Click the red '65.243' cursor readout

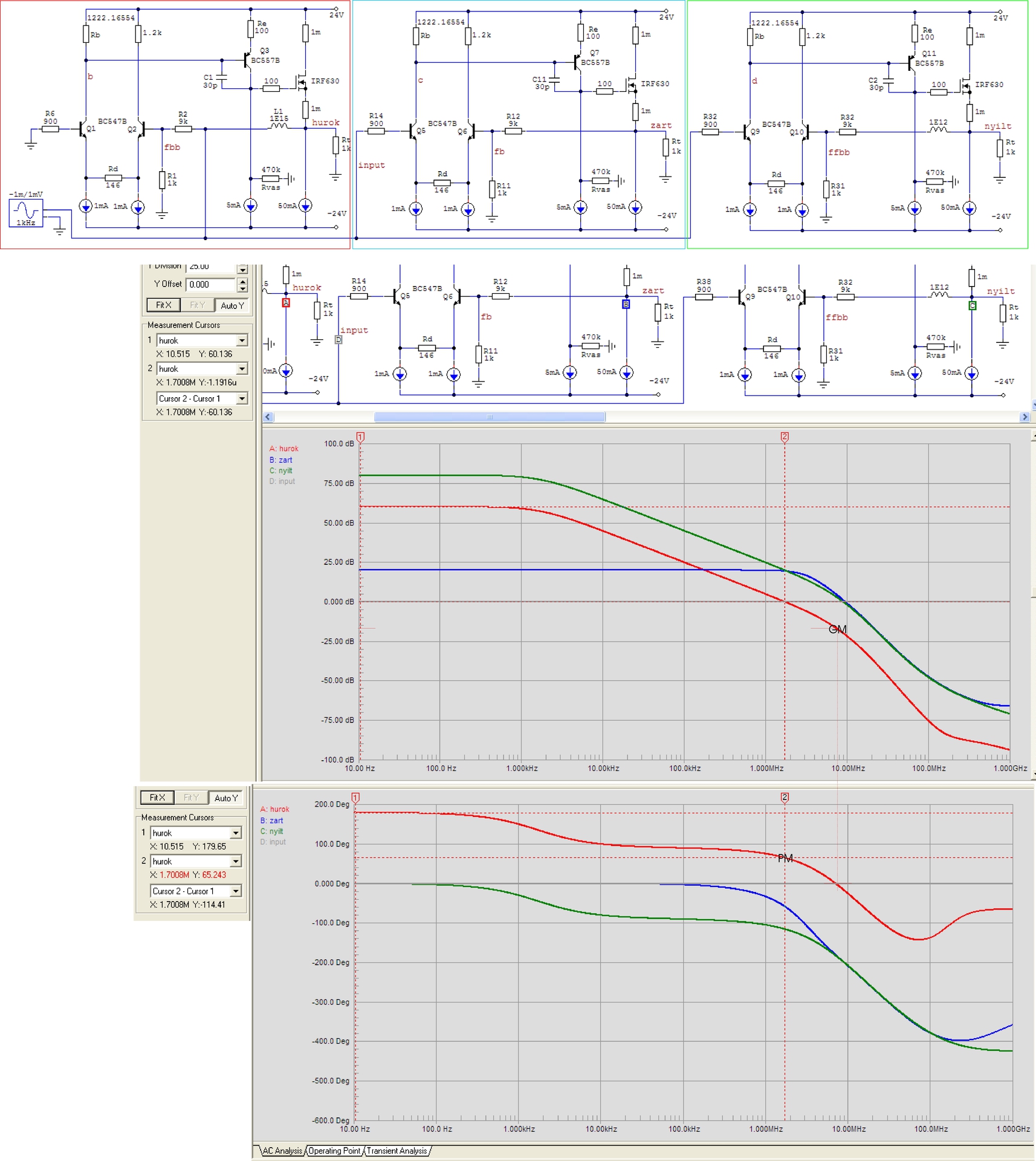pyautogui.click(x=214, y=875)
